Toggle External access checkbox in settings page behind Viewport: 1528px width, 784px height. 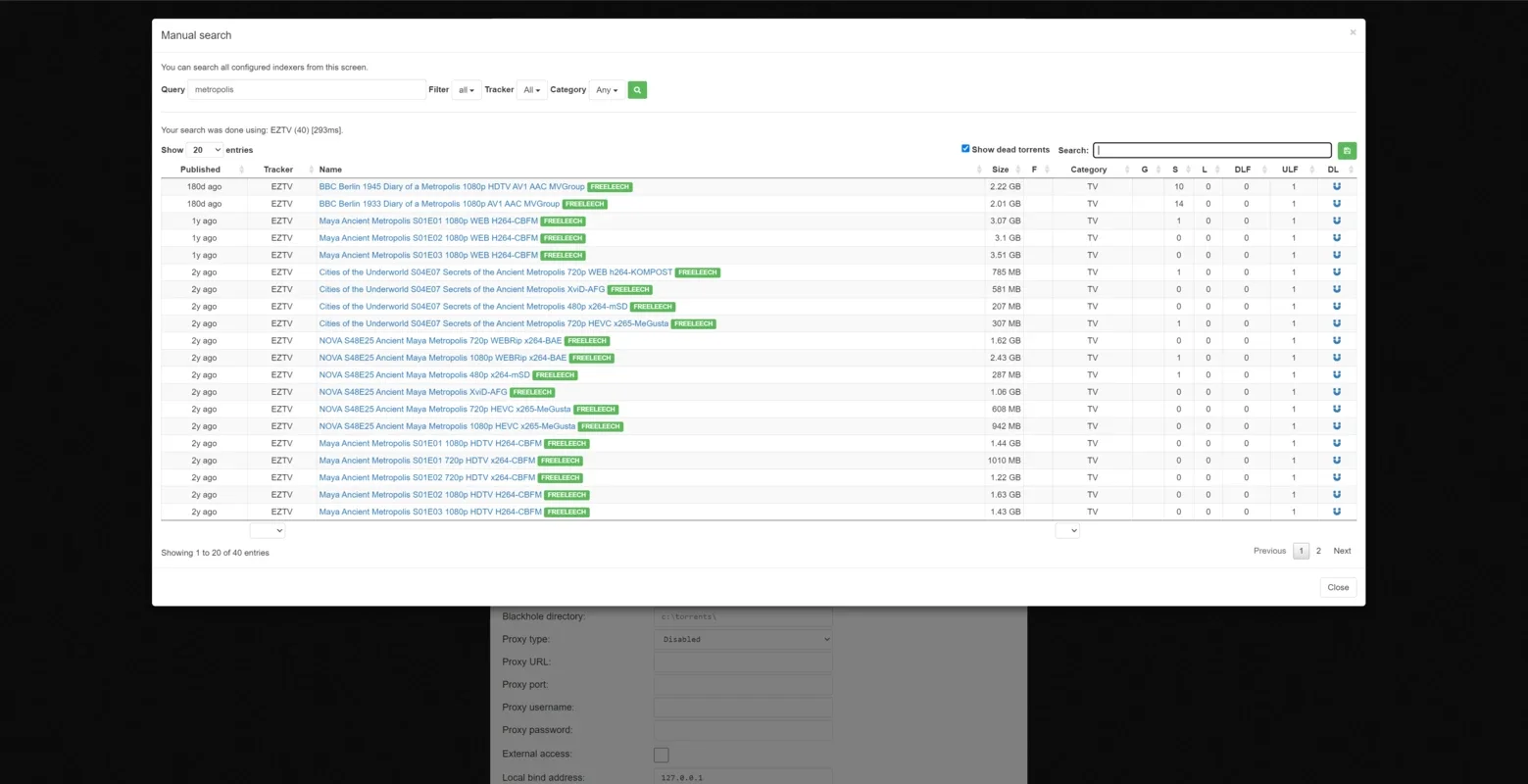coord(662,755)
